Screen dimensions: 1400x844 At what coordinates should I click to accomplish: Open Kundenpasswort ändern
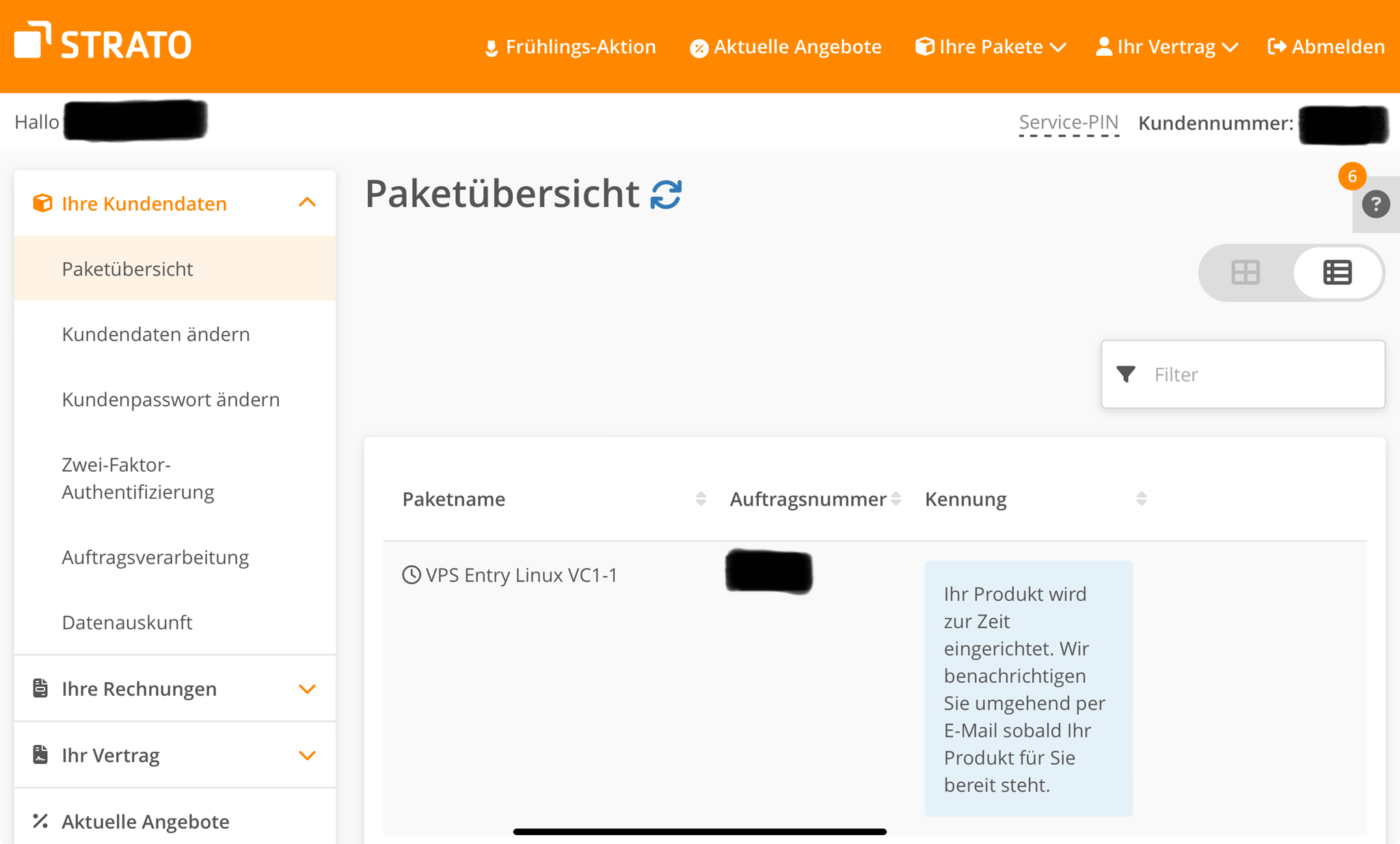point(171,399)
